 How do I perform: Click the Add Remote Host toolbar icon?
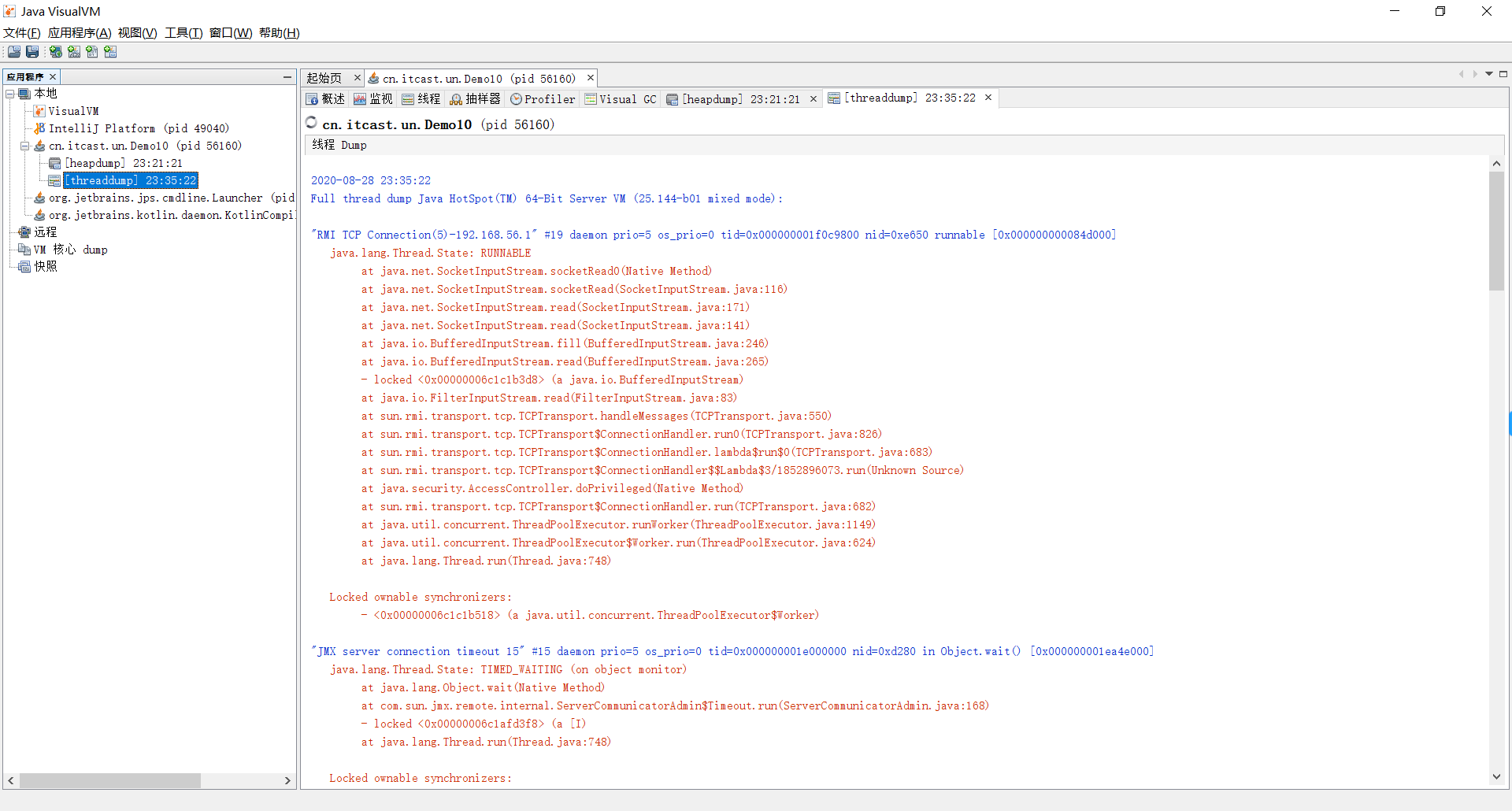pyautogui.click(x=56, y=52)
